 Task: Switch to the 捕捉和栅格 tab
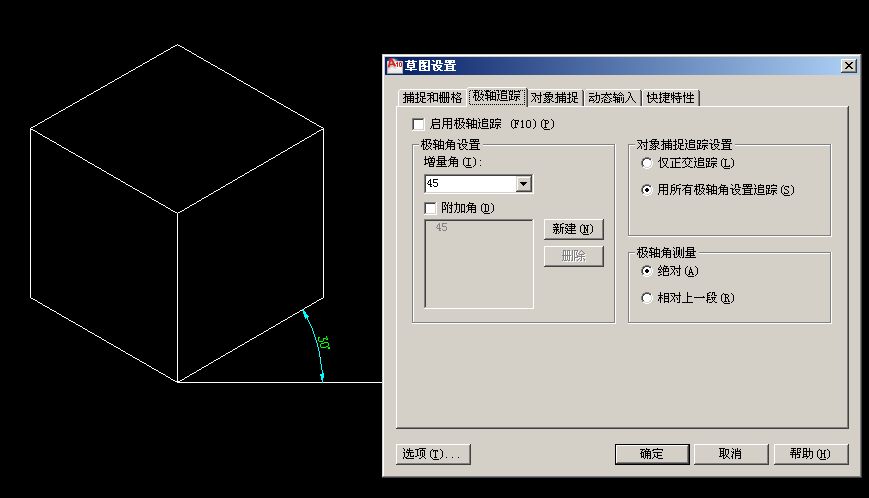coord(432,98)
